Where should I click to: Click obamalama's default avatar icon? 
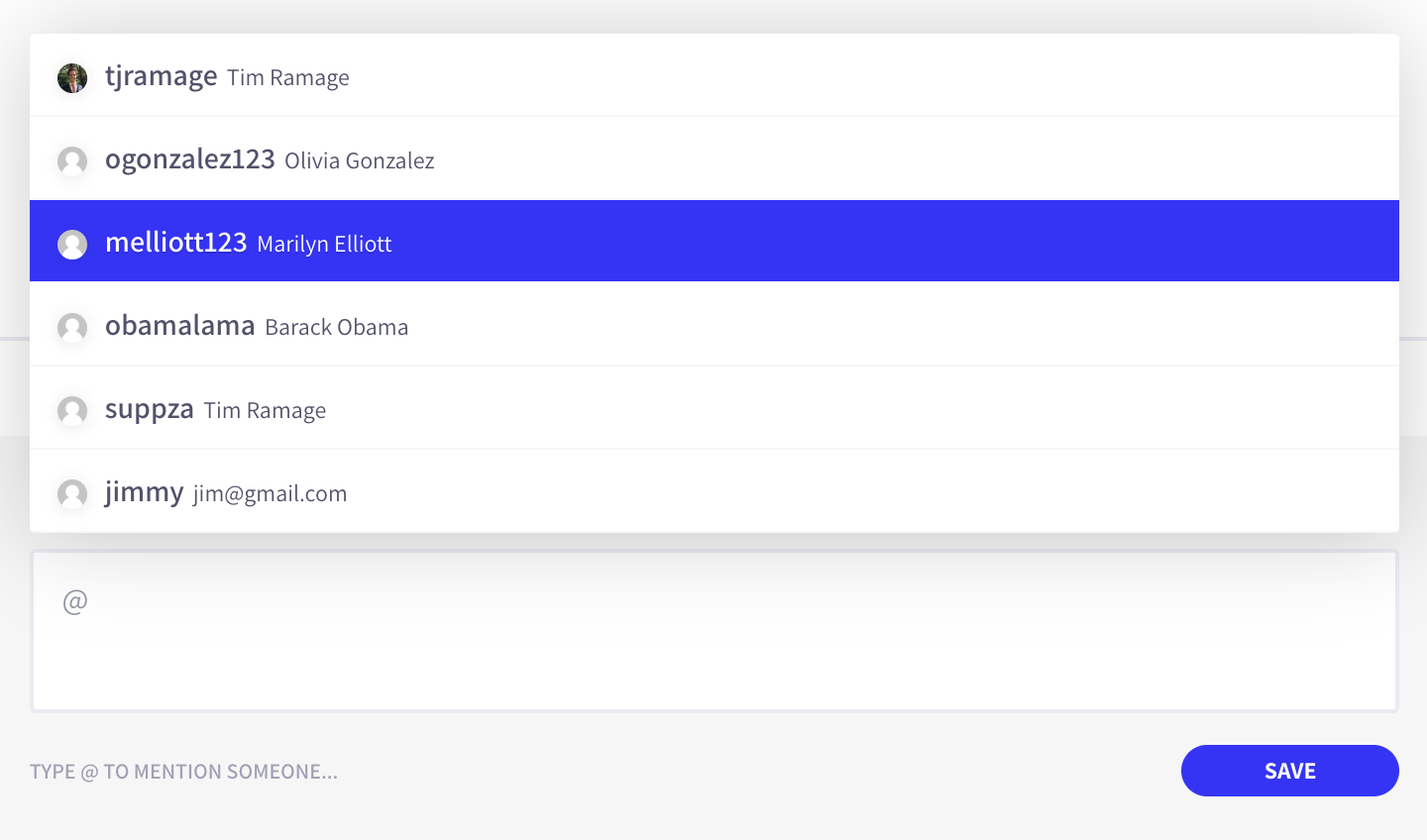point(72,328)
